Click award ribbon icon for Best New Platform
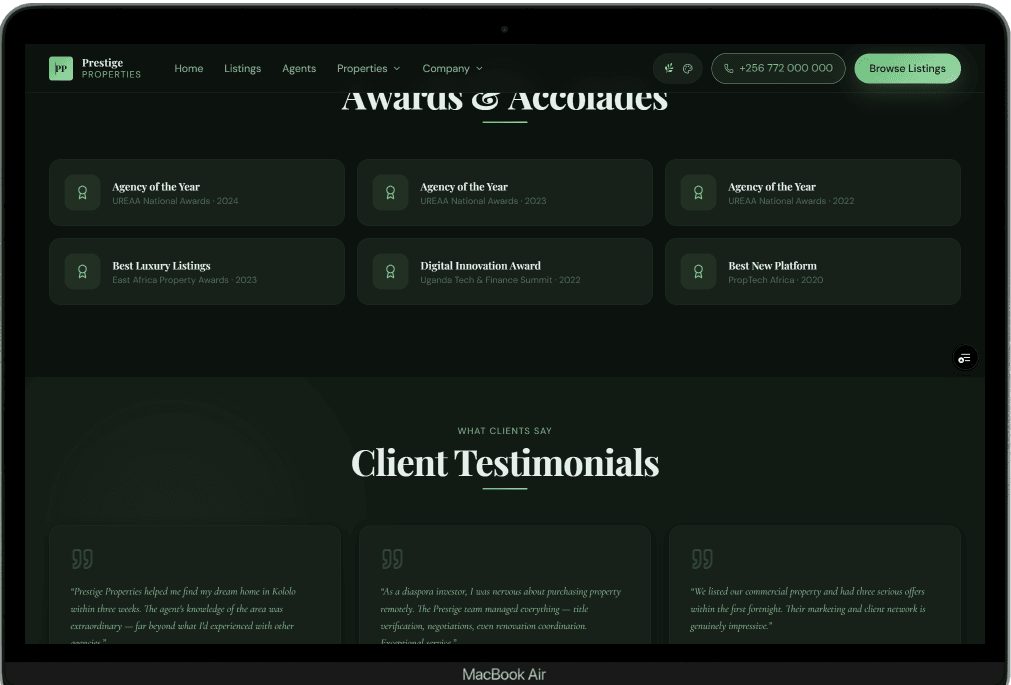 pos(698,272)
